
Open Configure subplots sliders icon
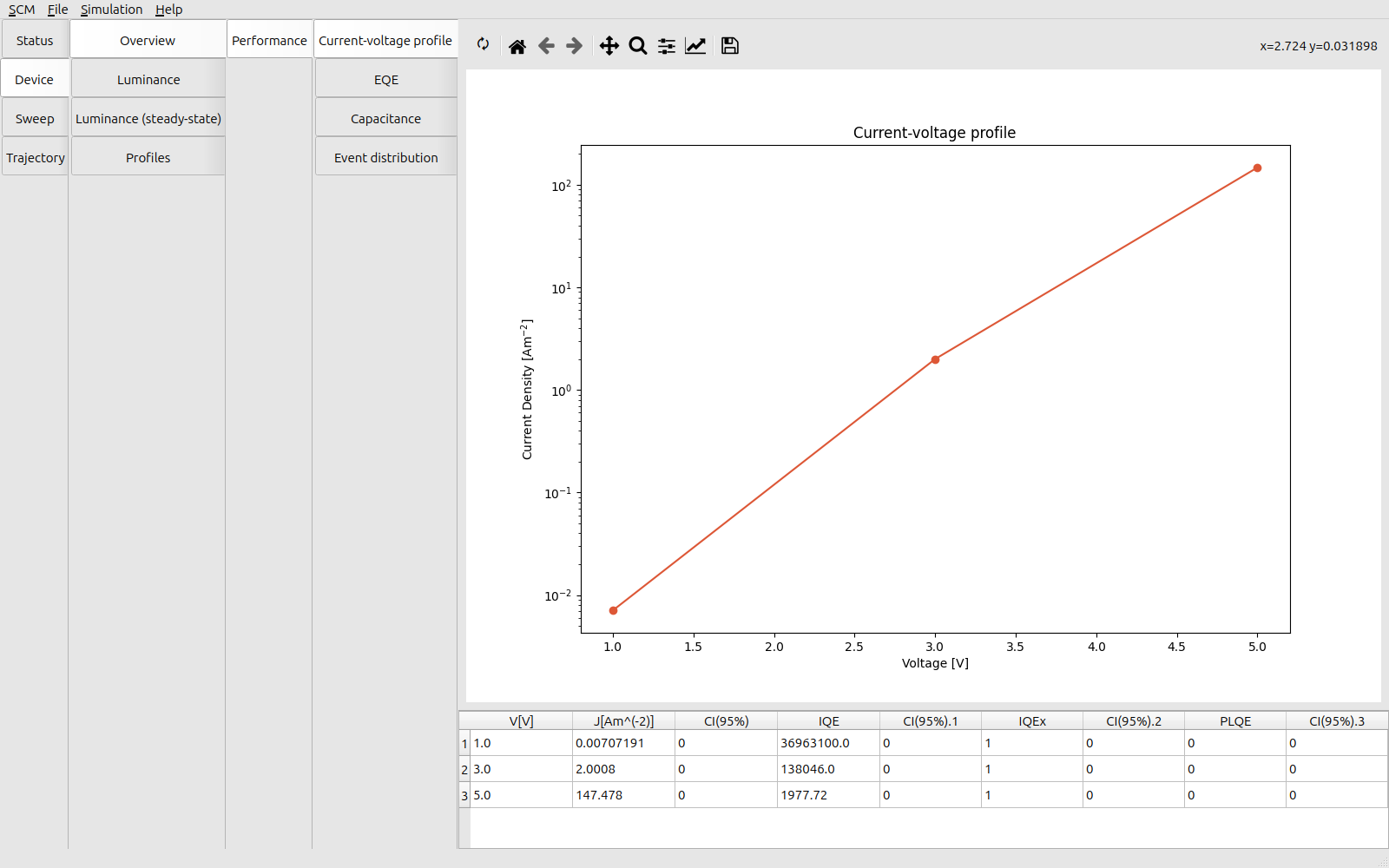coord(667,46)
